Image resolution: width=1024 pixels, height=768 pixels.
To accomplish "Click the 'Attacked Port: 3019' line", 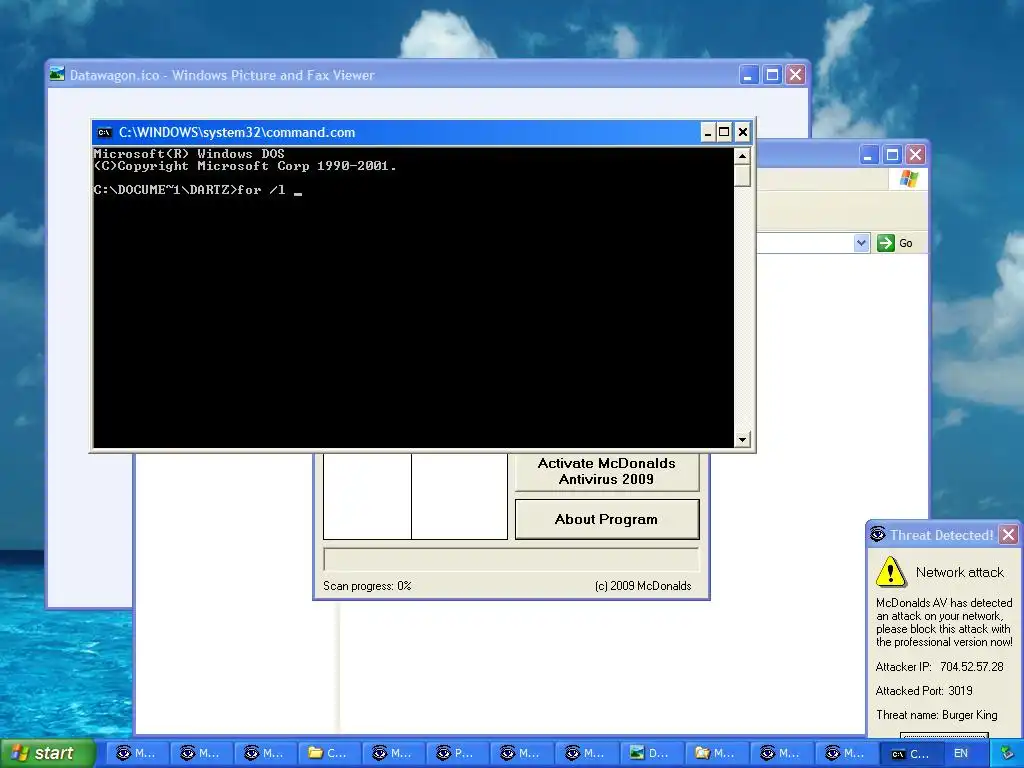I will pyautogui.click(x=923, y=691).
